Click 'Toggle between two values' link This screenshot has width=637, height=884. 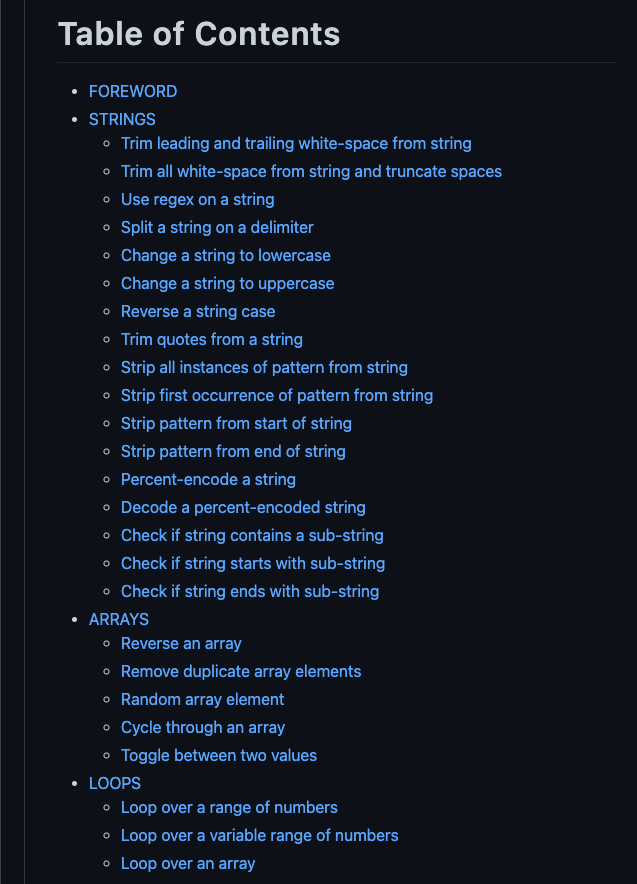point(219,755)
